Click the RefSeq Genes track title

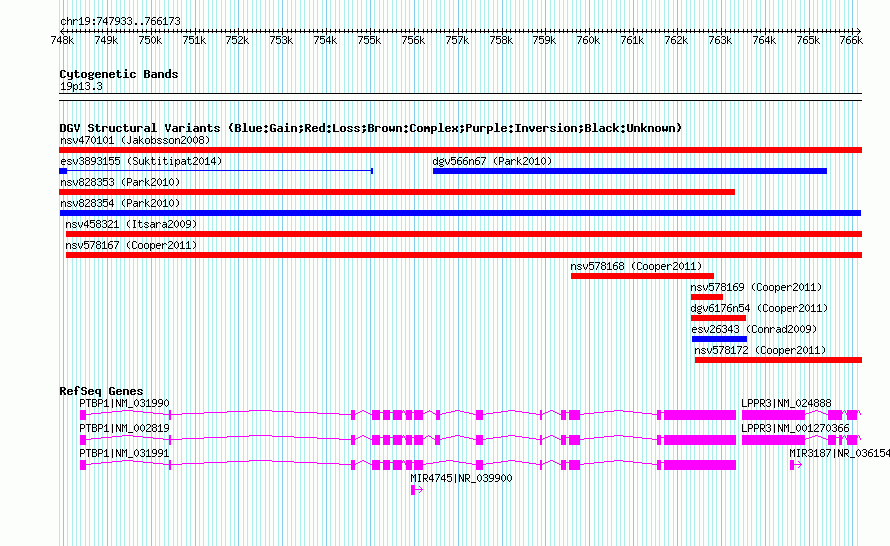tap(101, 391)
